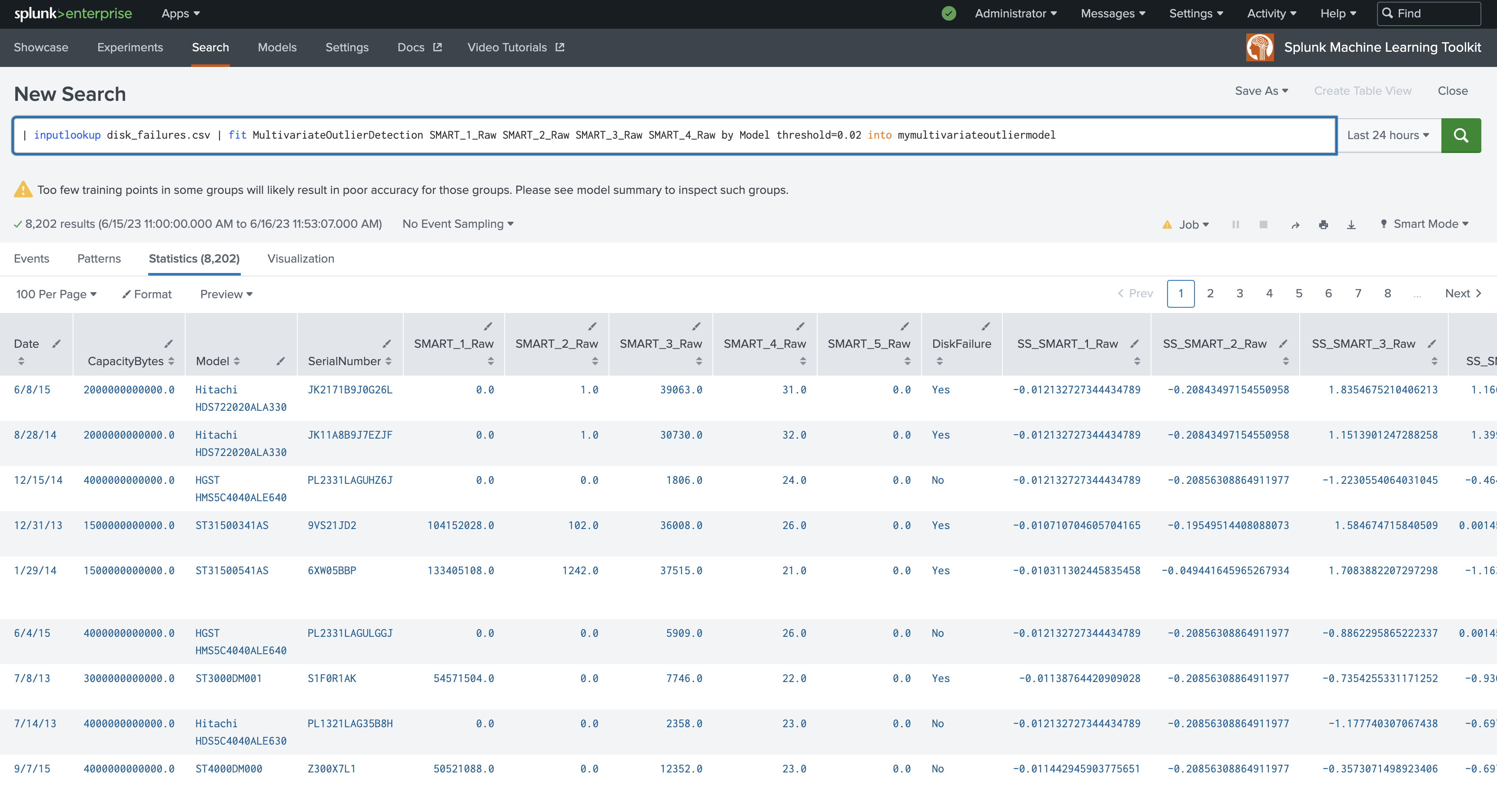The width and height of the screenshot is (1497, 812).
Task: Open the top bar Settings menu
Action: [1196, 13]
